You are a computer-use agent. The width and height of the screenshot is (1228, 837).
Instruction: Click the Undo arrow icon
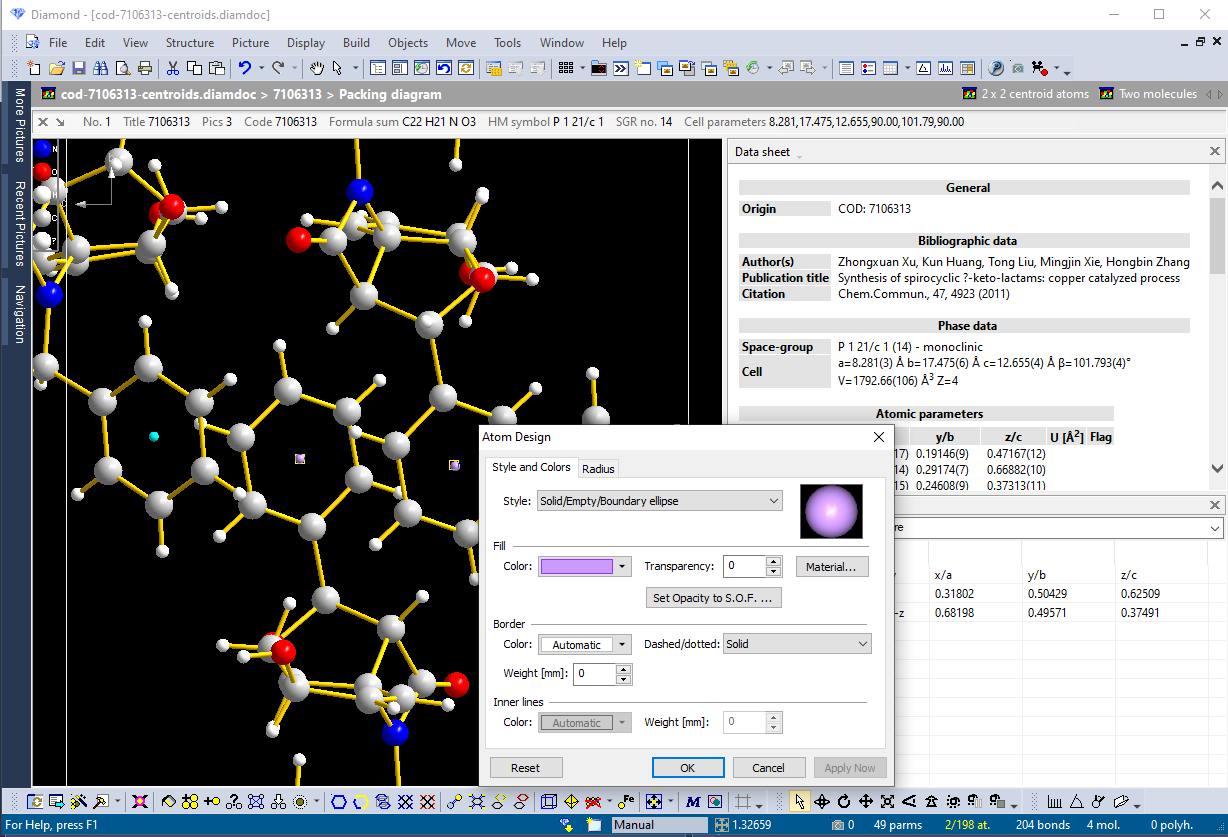coord(246,68)
